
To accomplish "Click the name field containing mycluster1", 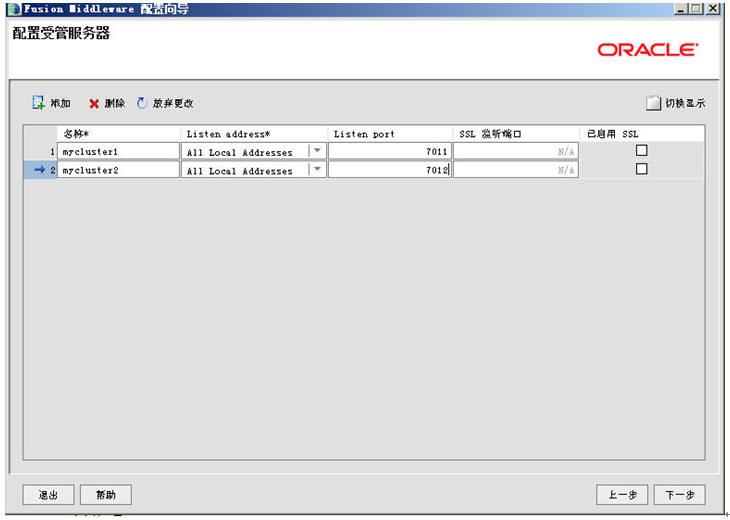I will 118,151.
